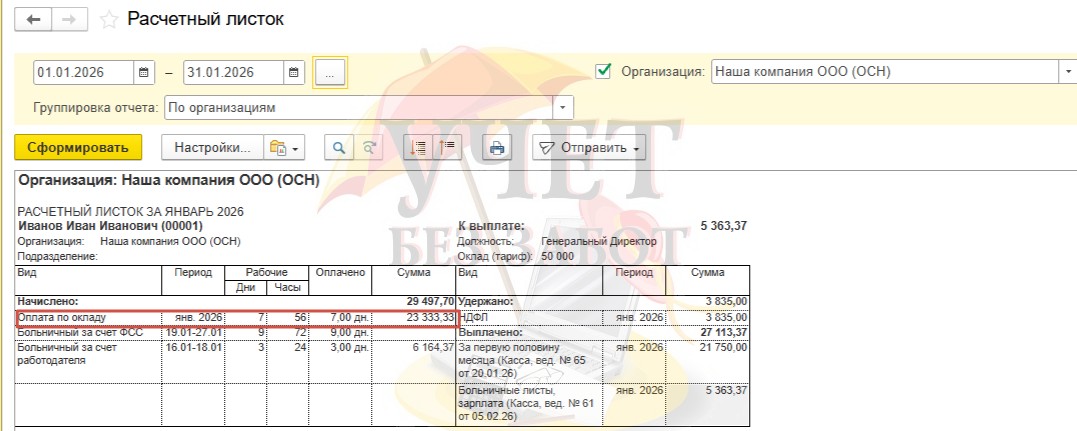This screenshot has width=1077, height=431.
Task: Click the Организация field Наша компания ООО (ОСН)
Action: pos(885,71)
